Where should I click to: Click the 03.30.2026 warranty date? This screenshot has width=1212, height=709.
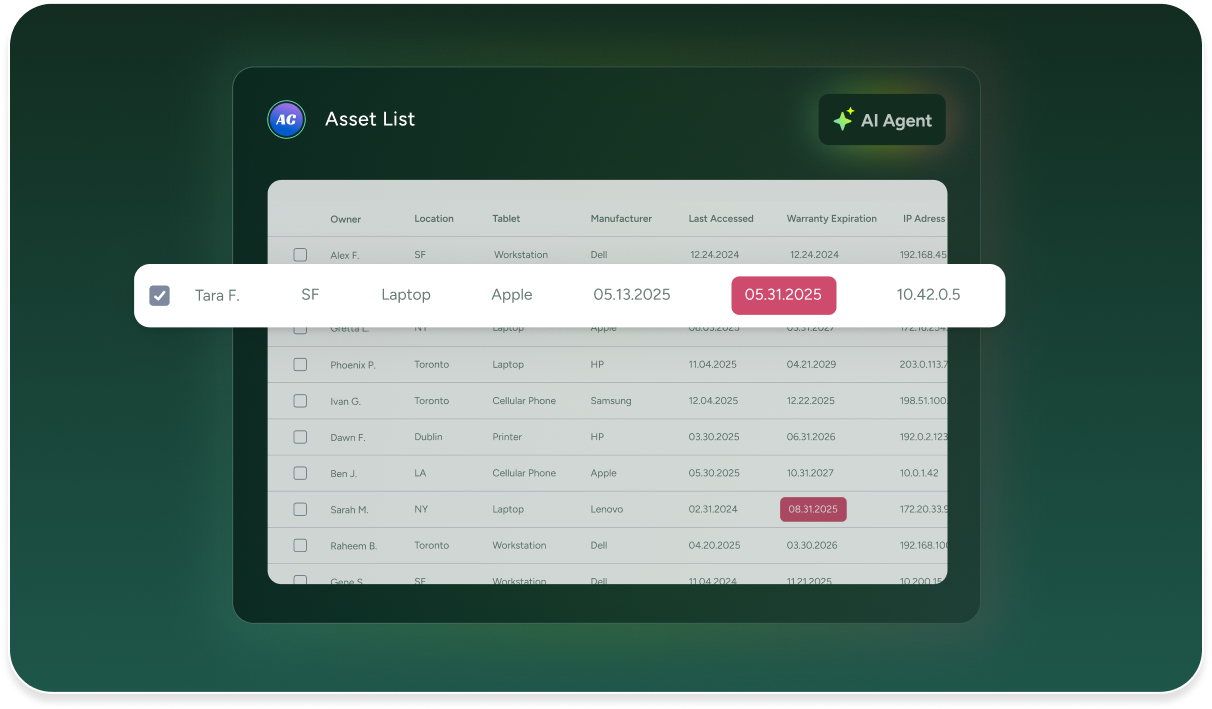(812, 545)
